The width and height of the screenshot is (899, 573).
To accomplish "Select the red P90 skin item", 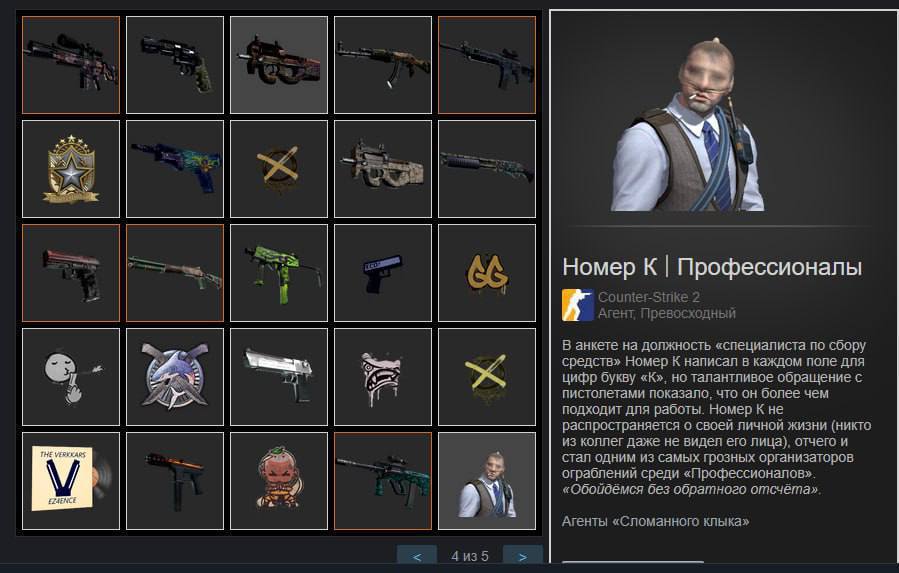I will click(279, 65).
